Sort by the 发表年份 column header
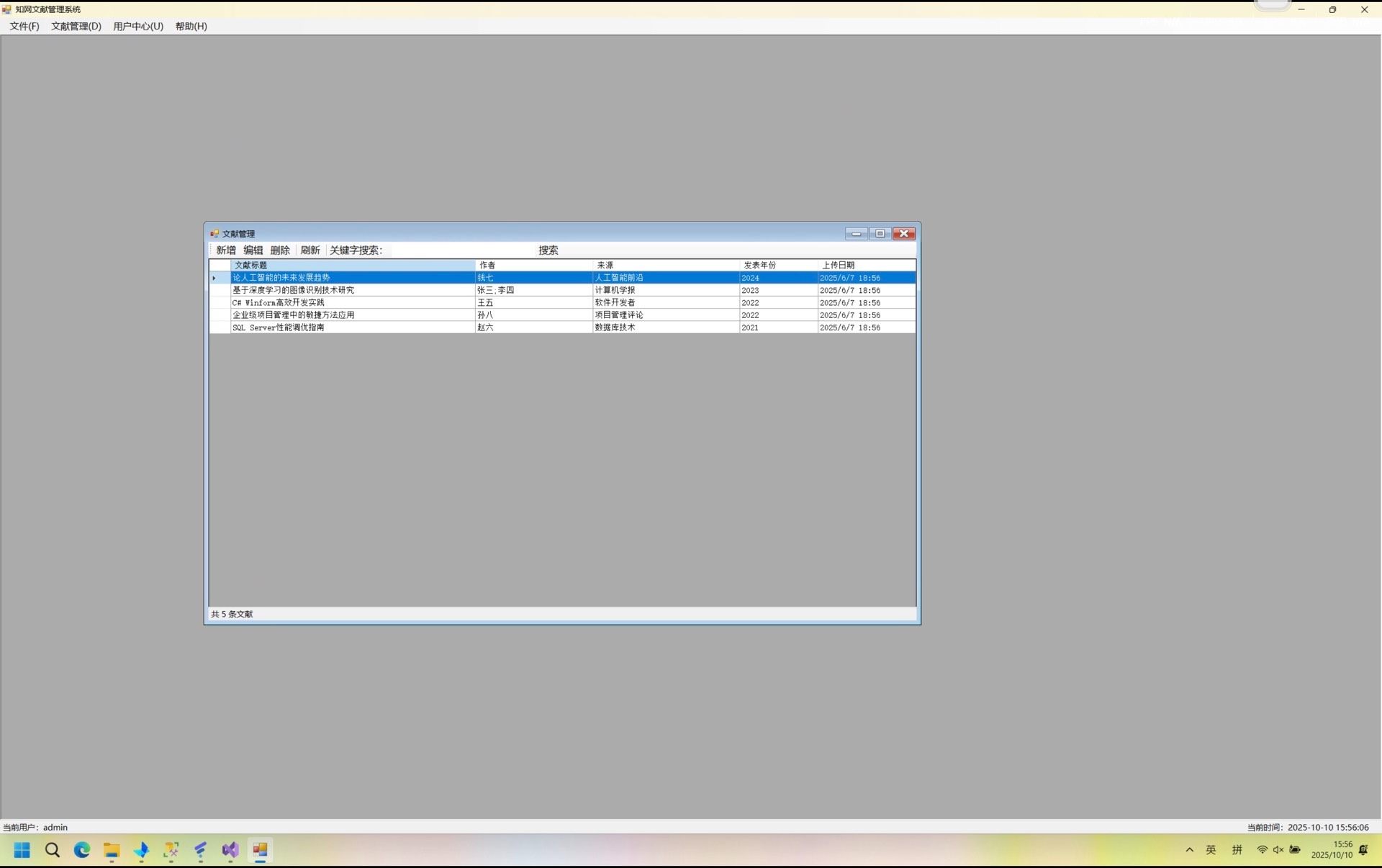Screen dimensions: 1382x868 (777, 265)
